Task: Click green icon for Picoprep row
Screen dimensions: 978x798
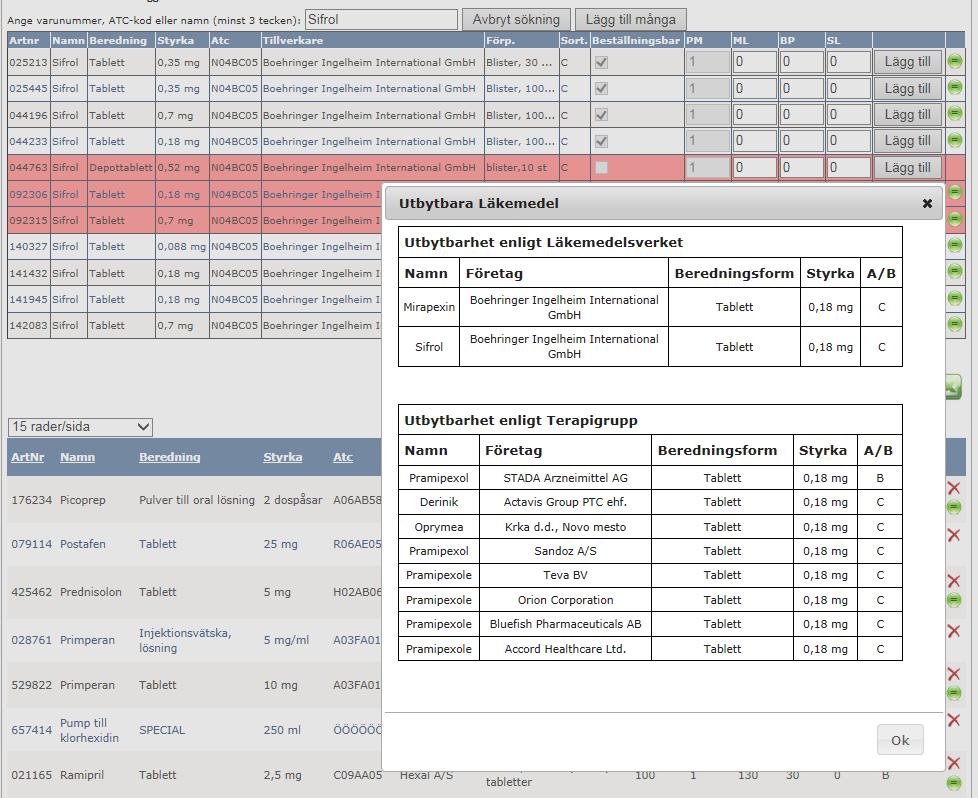Action: 954,507
